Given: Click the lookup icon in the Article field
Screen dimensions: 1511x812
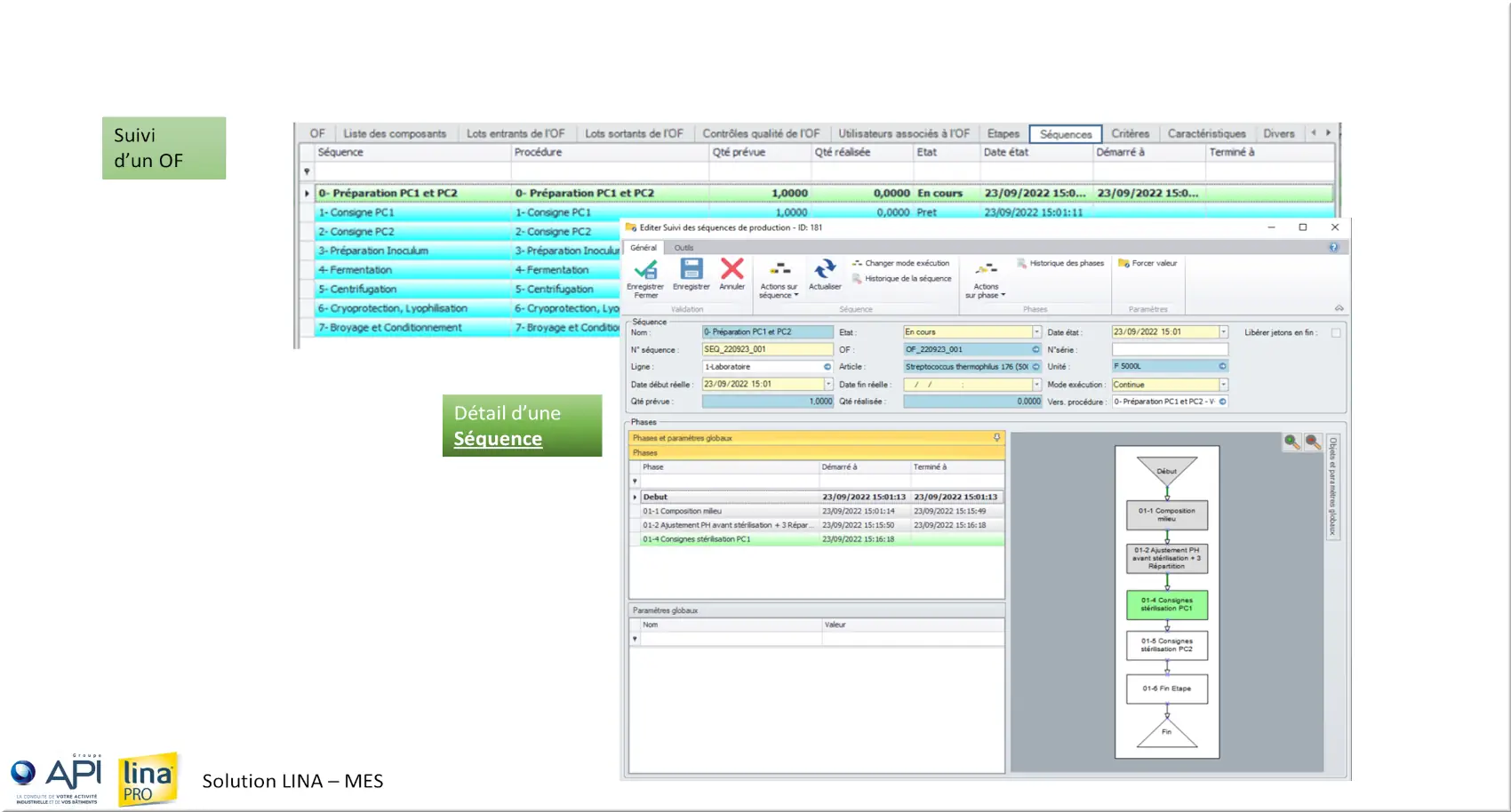Looking at the screenshot, I should pos(1035,367).
